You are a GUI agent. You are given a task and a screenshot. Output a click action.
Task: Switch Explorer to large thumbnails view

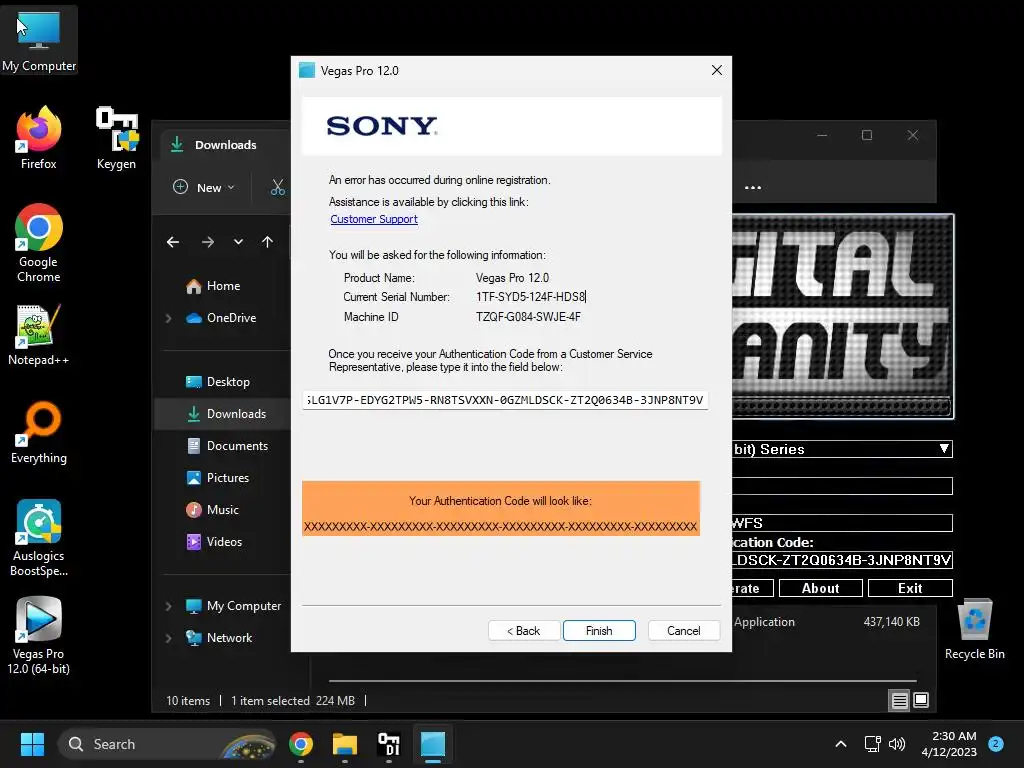tap(921, 700)
